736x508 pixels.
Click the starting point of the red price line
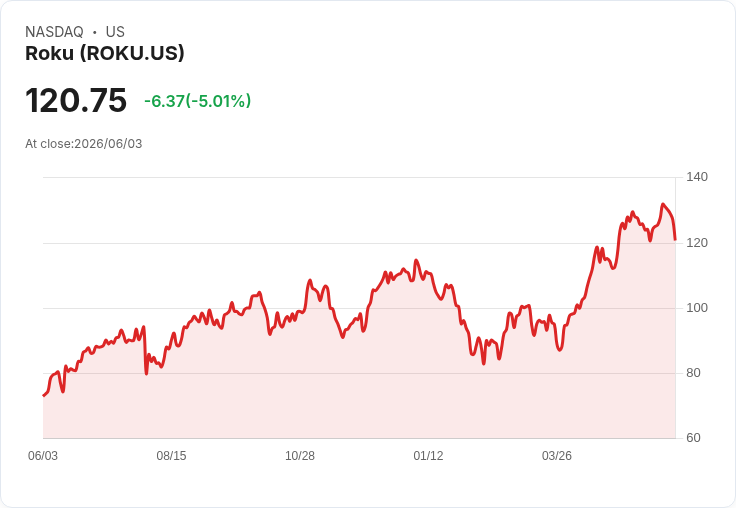(44, 396)
